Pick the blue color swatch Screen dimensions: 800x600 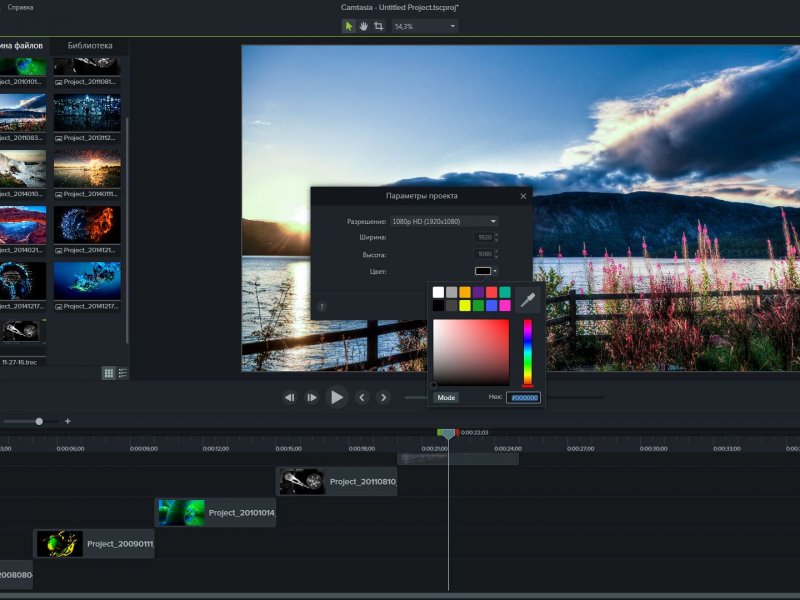(491, 305)
